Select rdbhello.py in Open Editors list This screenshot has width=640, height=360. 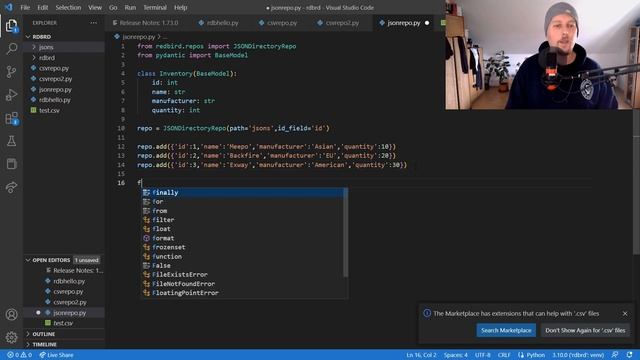tap(69, 281)
